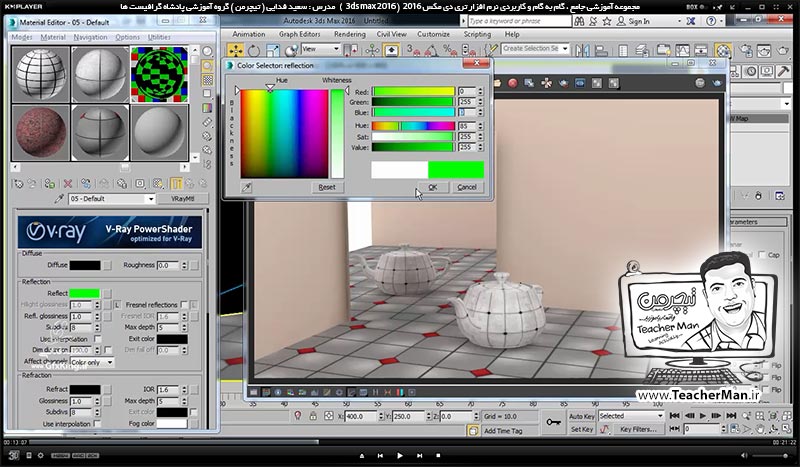Click OK in Color Selector
The height and width of the screenshot is (467, 800).
coord(433,187)
